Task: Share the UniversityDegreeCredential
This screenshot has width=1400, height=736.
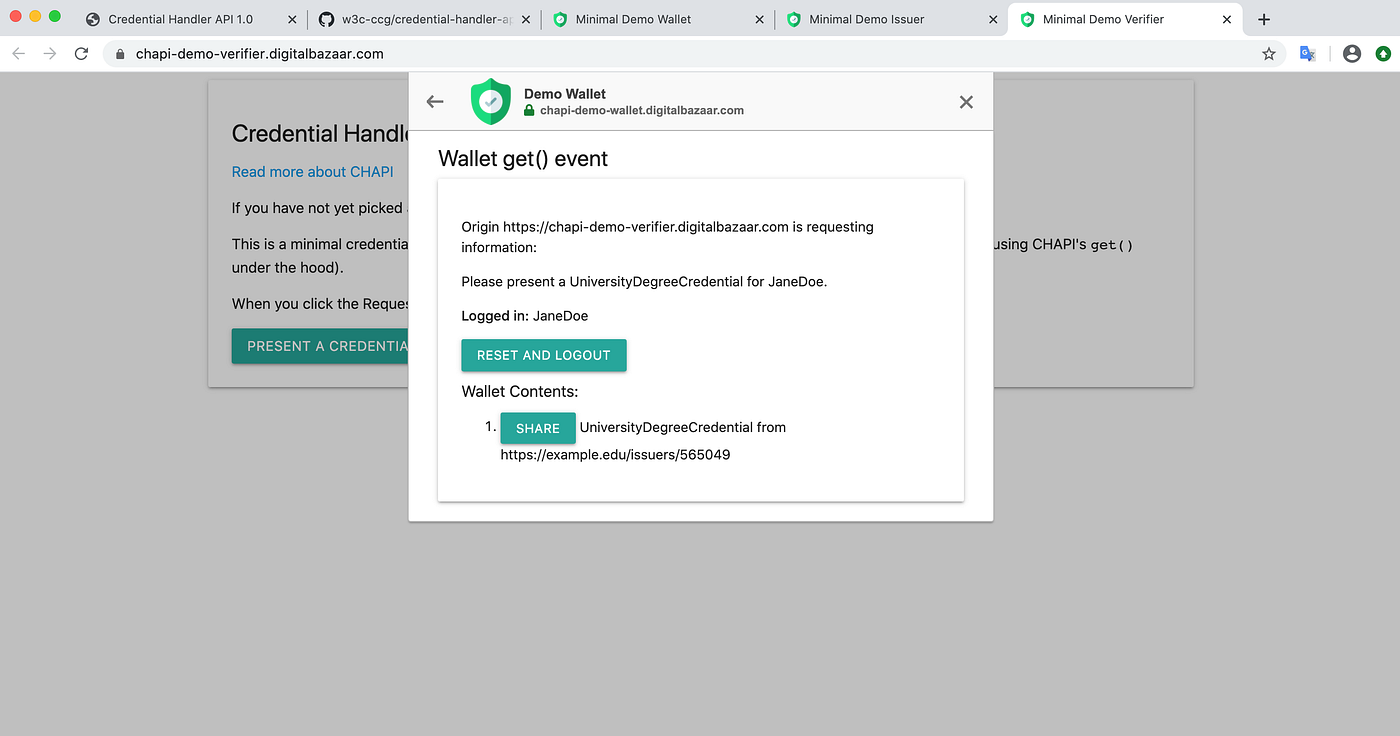Action: click(538, 428)
